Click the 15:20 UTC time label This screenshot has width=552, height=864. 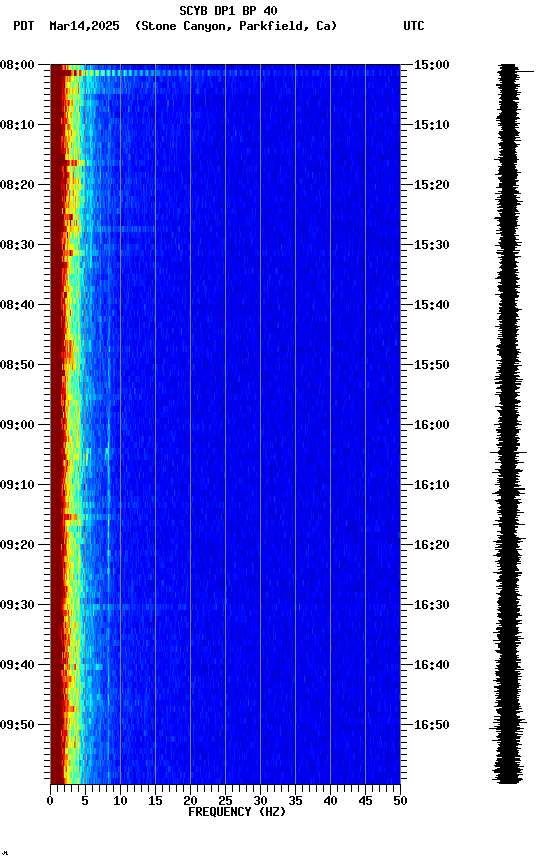431,185
